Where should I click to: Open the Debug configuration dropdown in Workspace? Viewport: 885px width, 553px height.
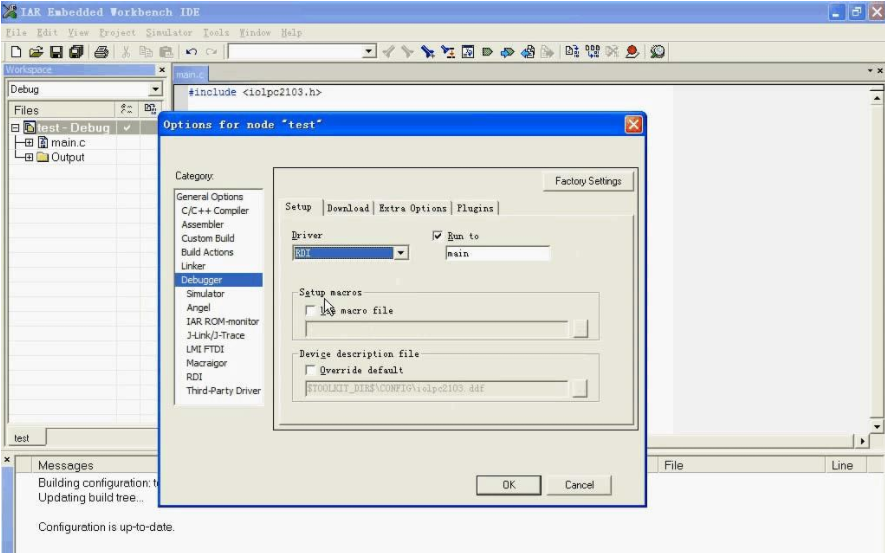(155, 89)
